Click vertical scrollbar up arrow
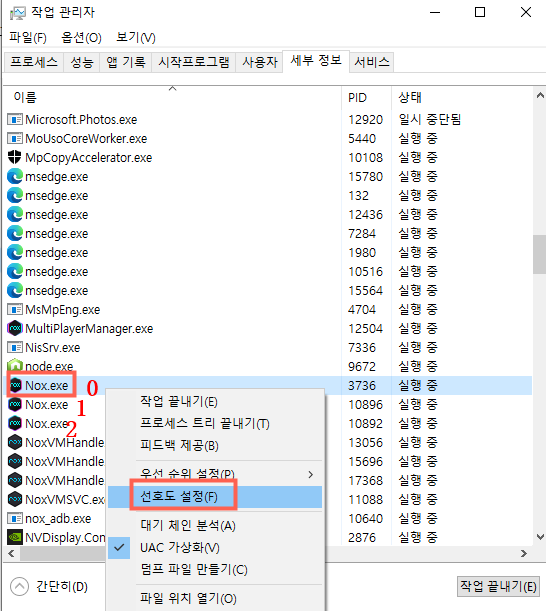The image size is (546, 611). pyautogui.click(x=540, y=95)
